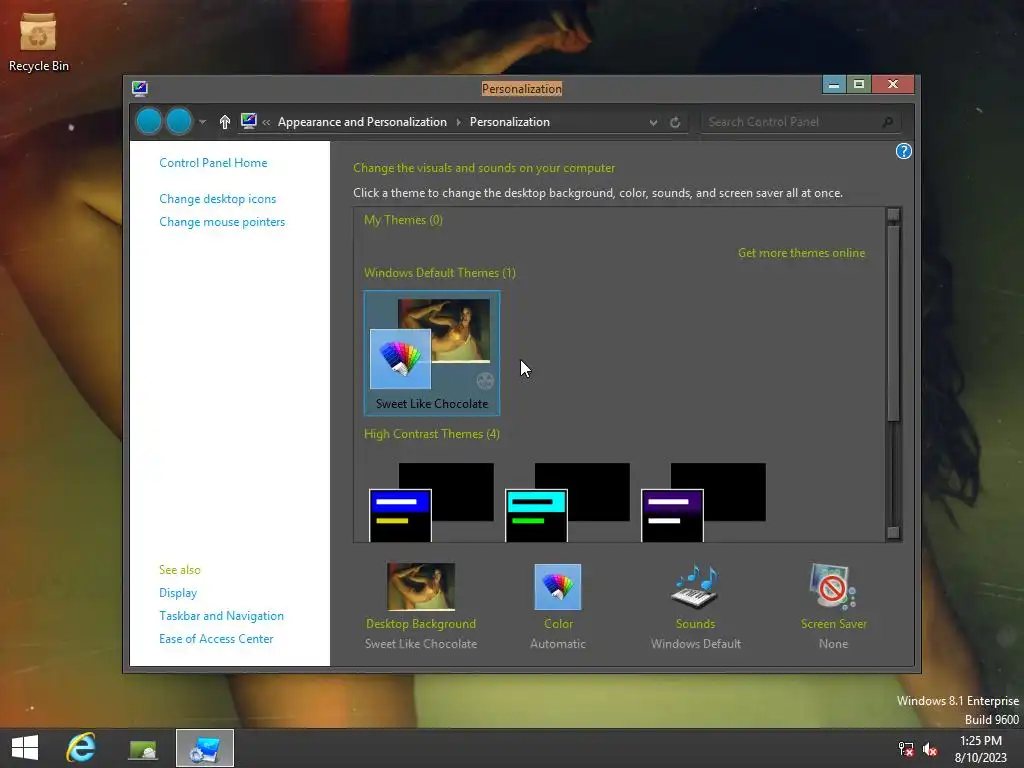This screenshot has width=1024, height=768.
Task: Click High Contrast Themes (4) heading
Action: pyautogui.click(x=432, y=434)
